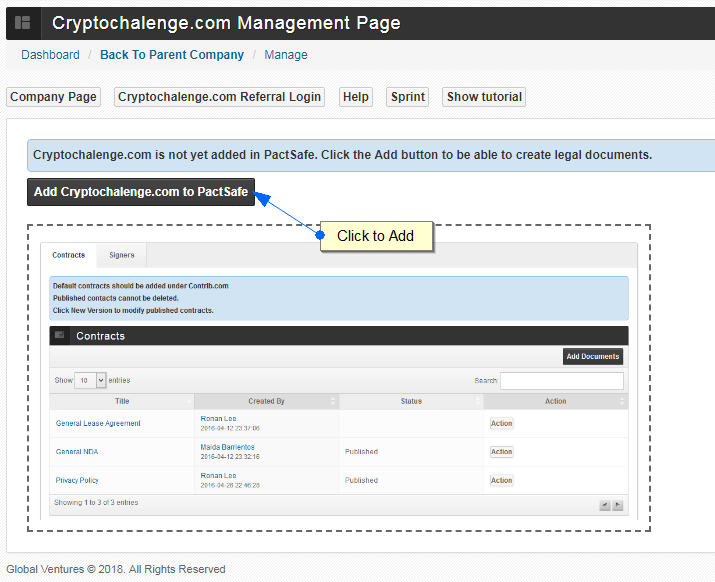Click the Global Ventures copyright footer
This screenshot has width=715, height=582.
[116, 569]
